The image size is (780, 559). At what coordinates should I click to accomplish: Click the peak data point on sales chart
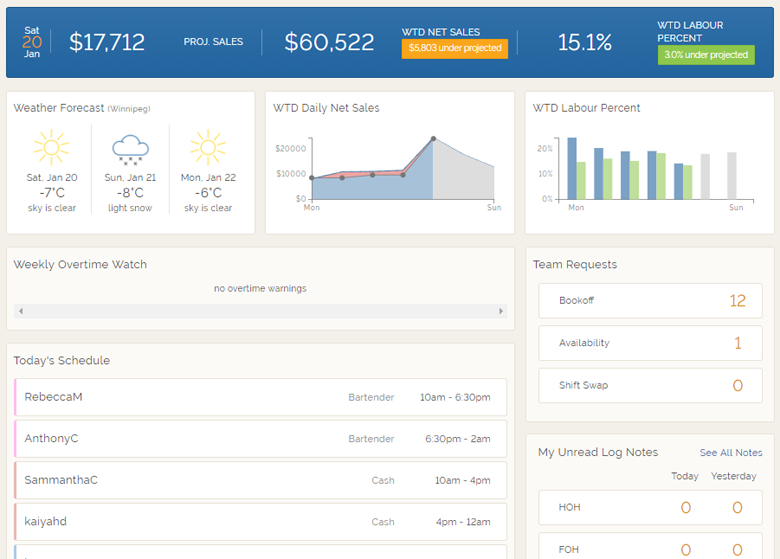pos(433,139)
